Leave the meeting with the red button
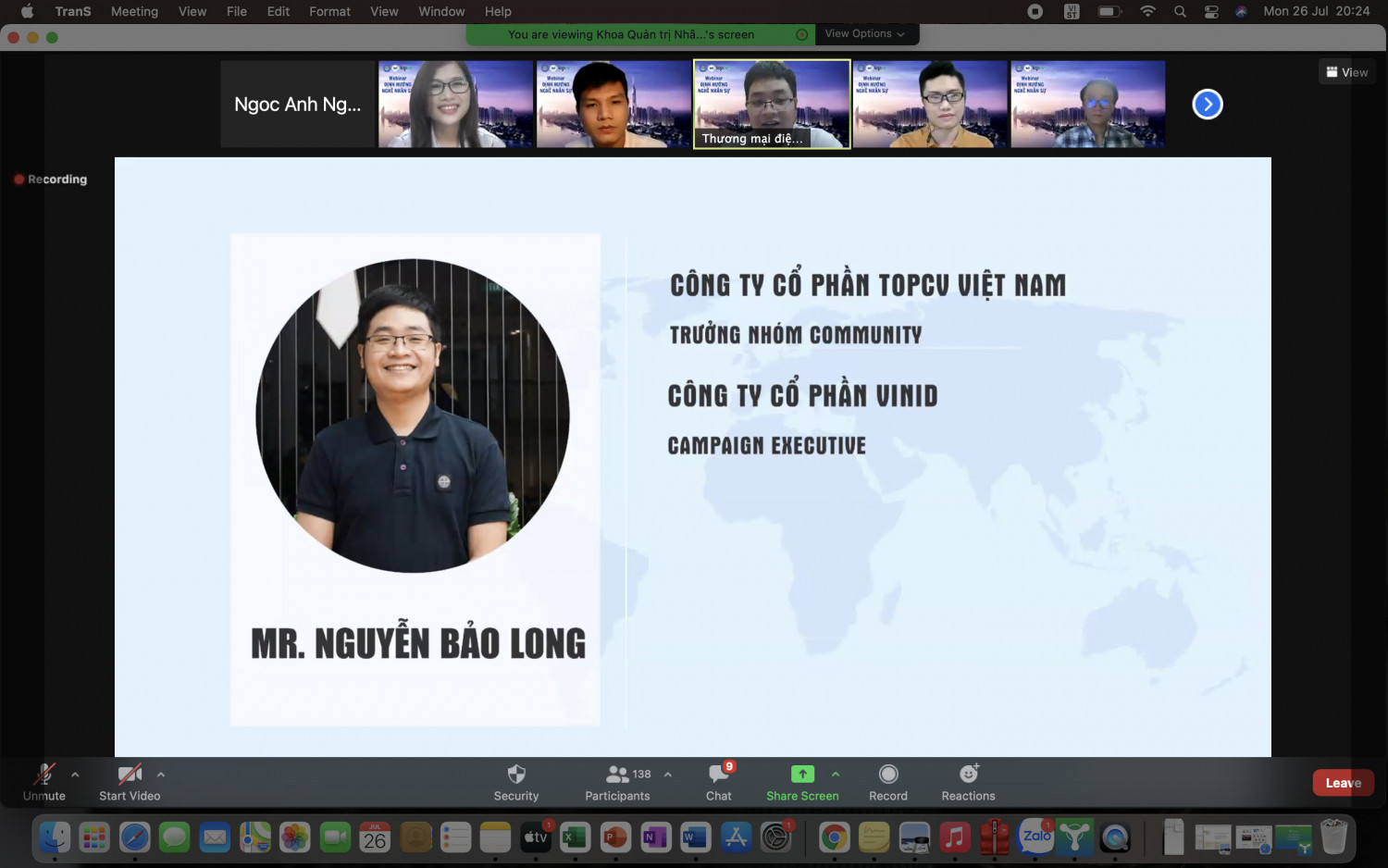This screenshot has width=1388, height=868. click(1344, 783)
